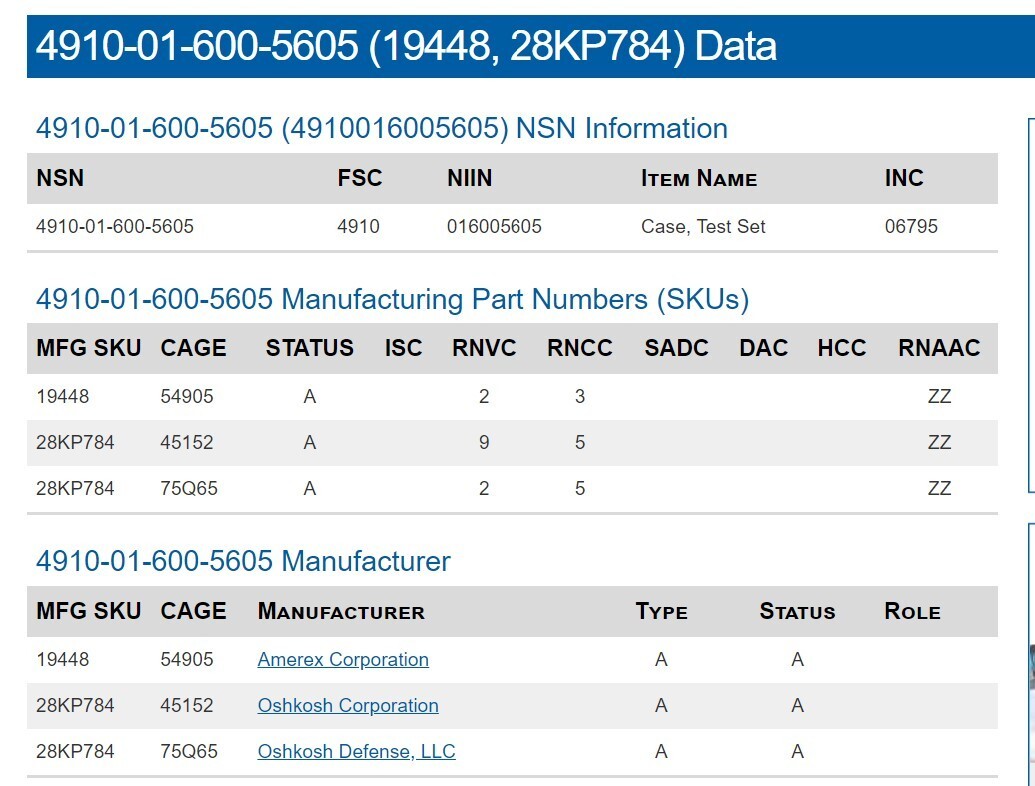Screen dimensions: 1035x786
Task: Click the page title '4910-01-600-5605 (19448, 28KP784) Data'
Action: click(x=406, y=46)
